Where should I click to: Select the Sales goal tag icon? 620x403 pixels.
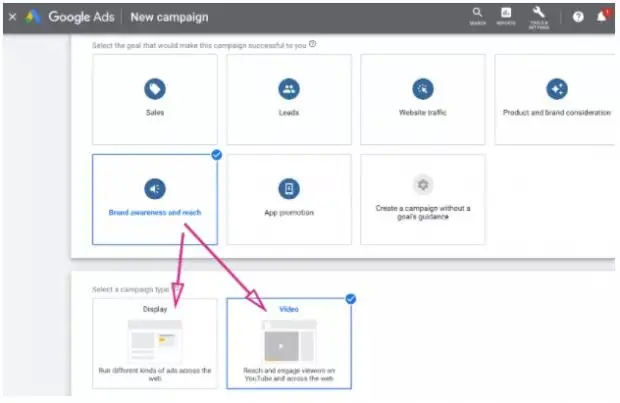click(155, 89)
